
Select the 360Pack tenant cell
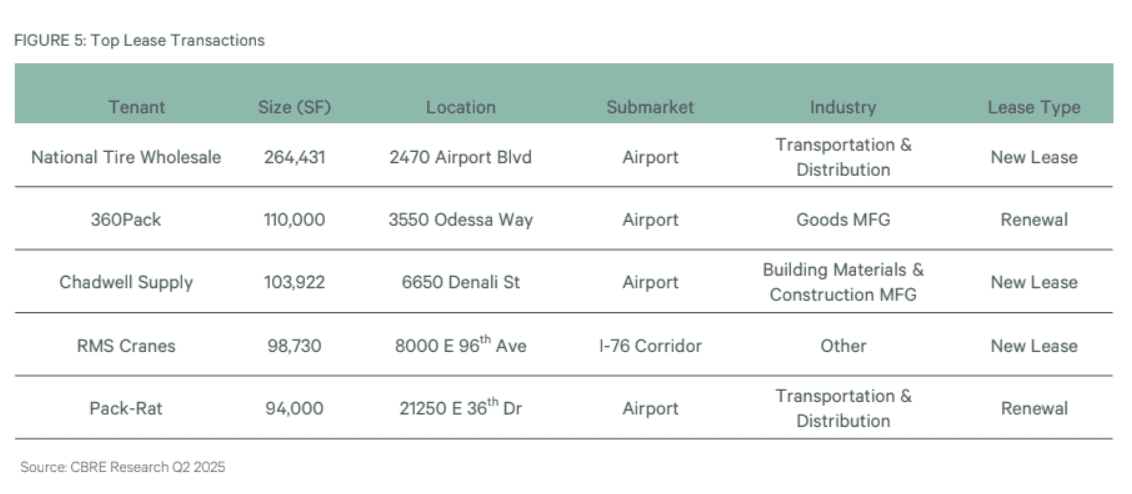point(126,220)
